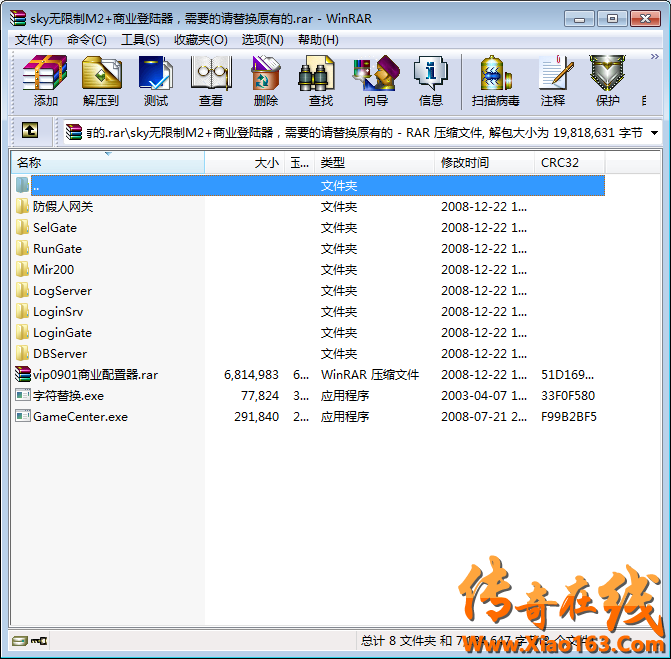671x659 pixels.
Task: Click the status bar drive icon
Action: pyautogui.click(x=20, y=641)
